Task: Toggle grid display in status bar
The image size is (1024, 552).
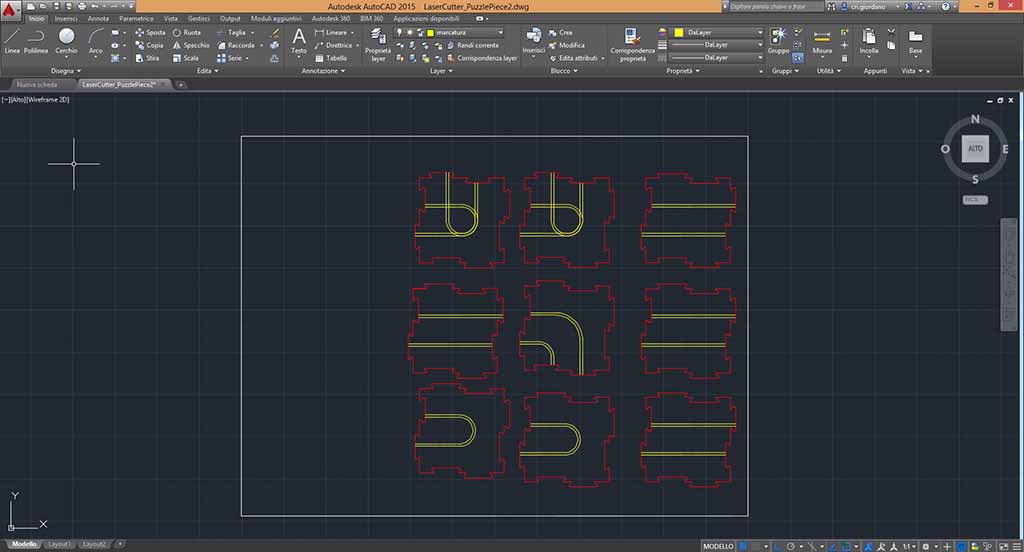Action: pyautogui.click(x=745, y=547)
